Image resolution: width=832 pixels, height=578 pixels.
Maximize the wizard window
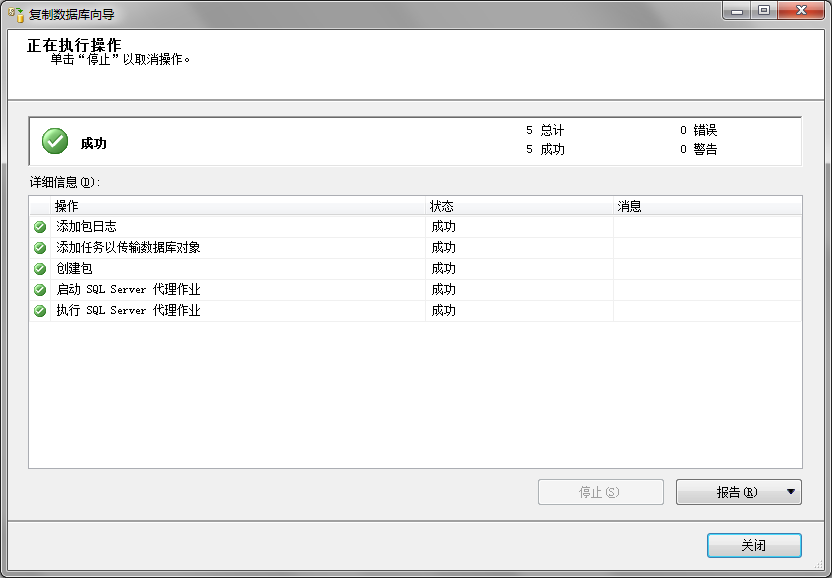(765, 10)
